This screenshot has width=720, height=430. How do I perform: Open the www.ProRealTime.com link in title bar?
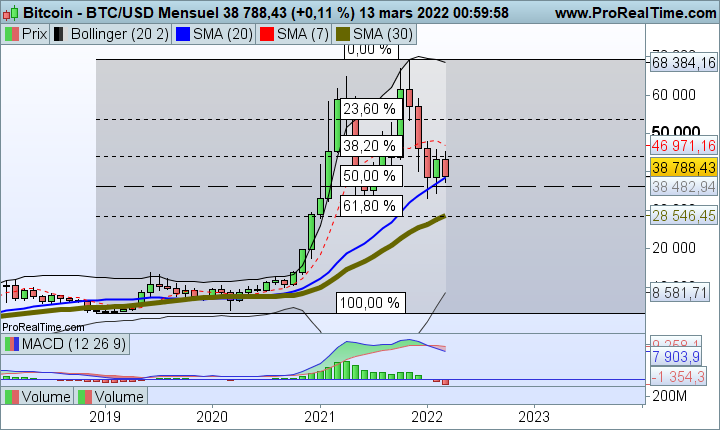(636, 13)
